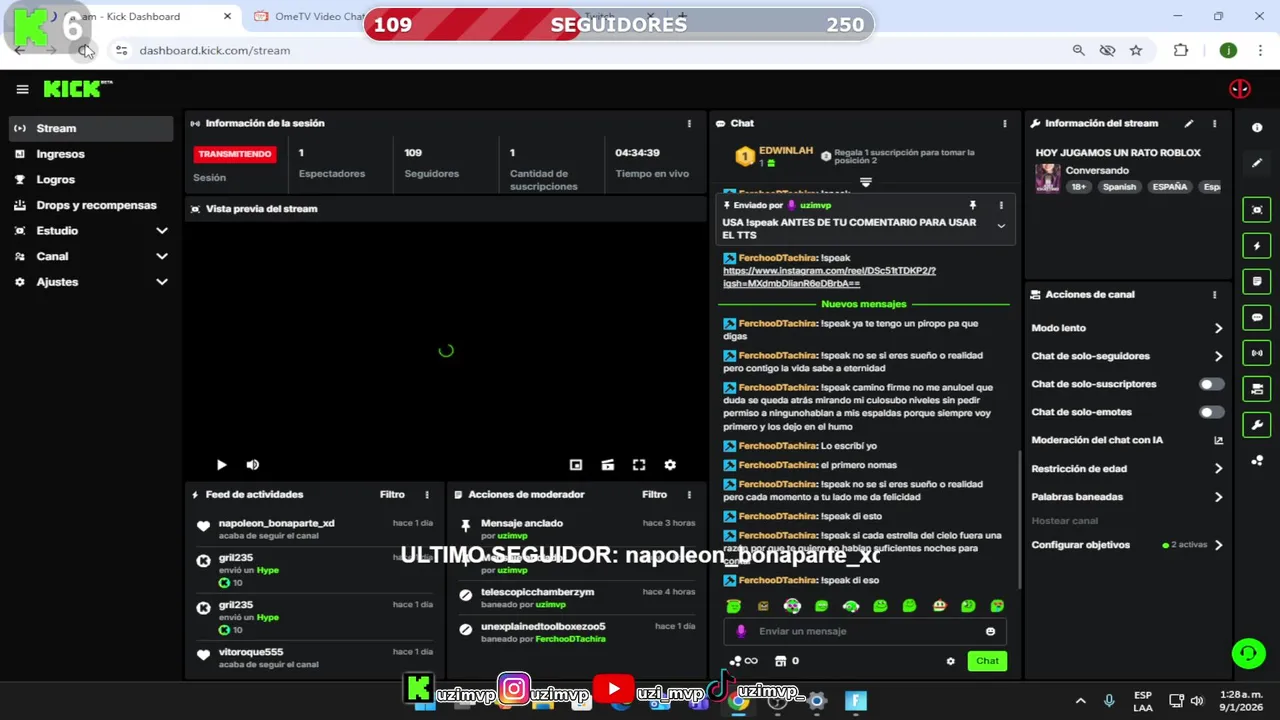Play the stream preview
This screenshot has width=1280, height=720.
click(221, 465)
